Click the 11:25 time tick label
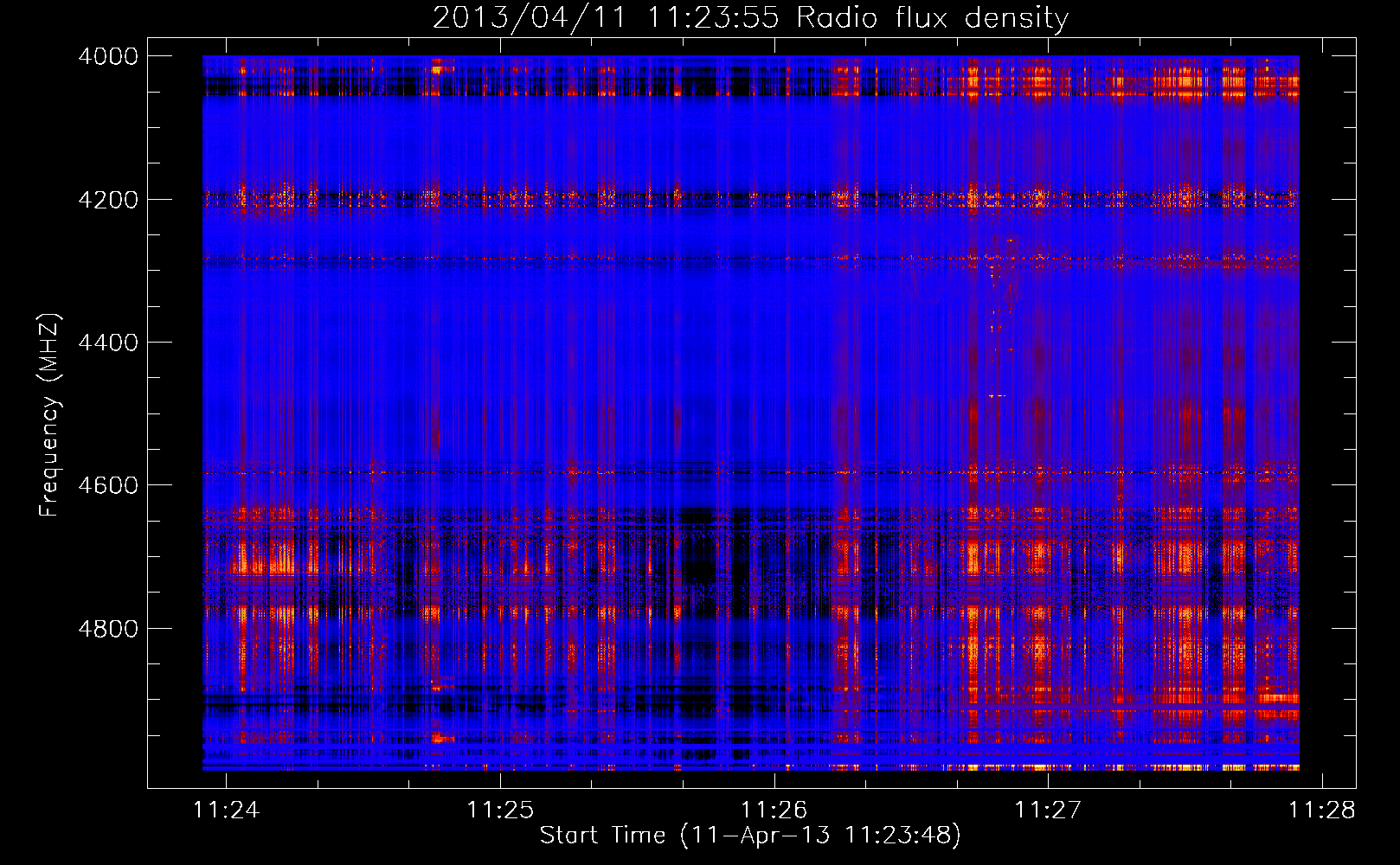 click(x=500, y=810)
